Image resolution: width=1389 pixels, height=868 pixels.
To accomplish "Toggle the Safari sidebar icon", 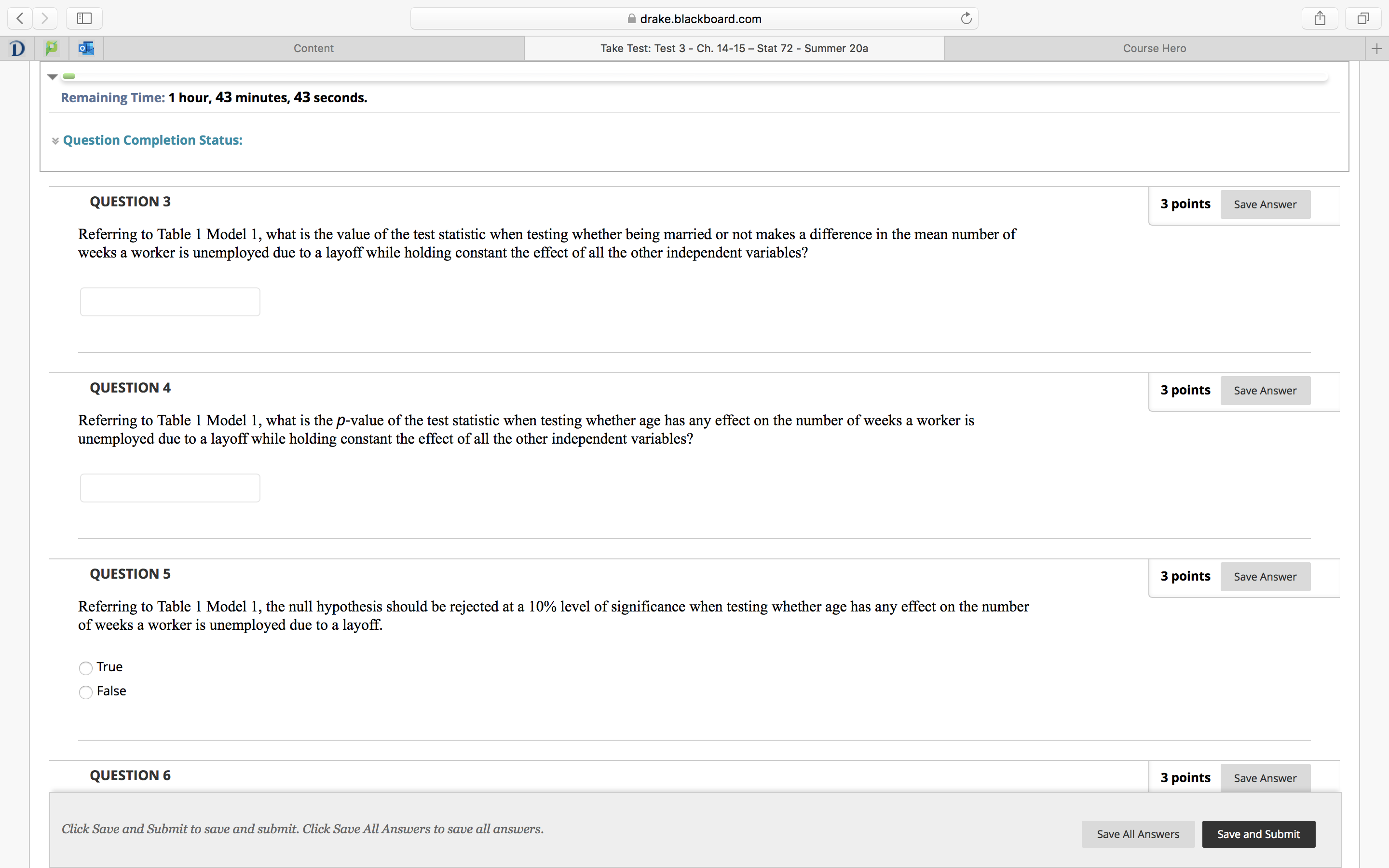I will tap(84, 18).
